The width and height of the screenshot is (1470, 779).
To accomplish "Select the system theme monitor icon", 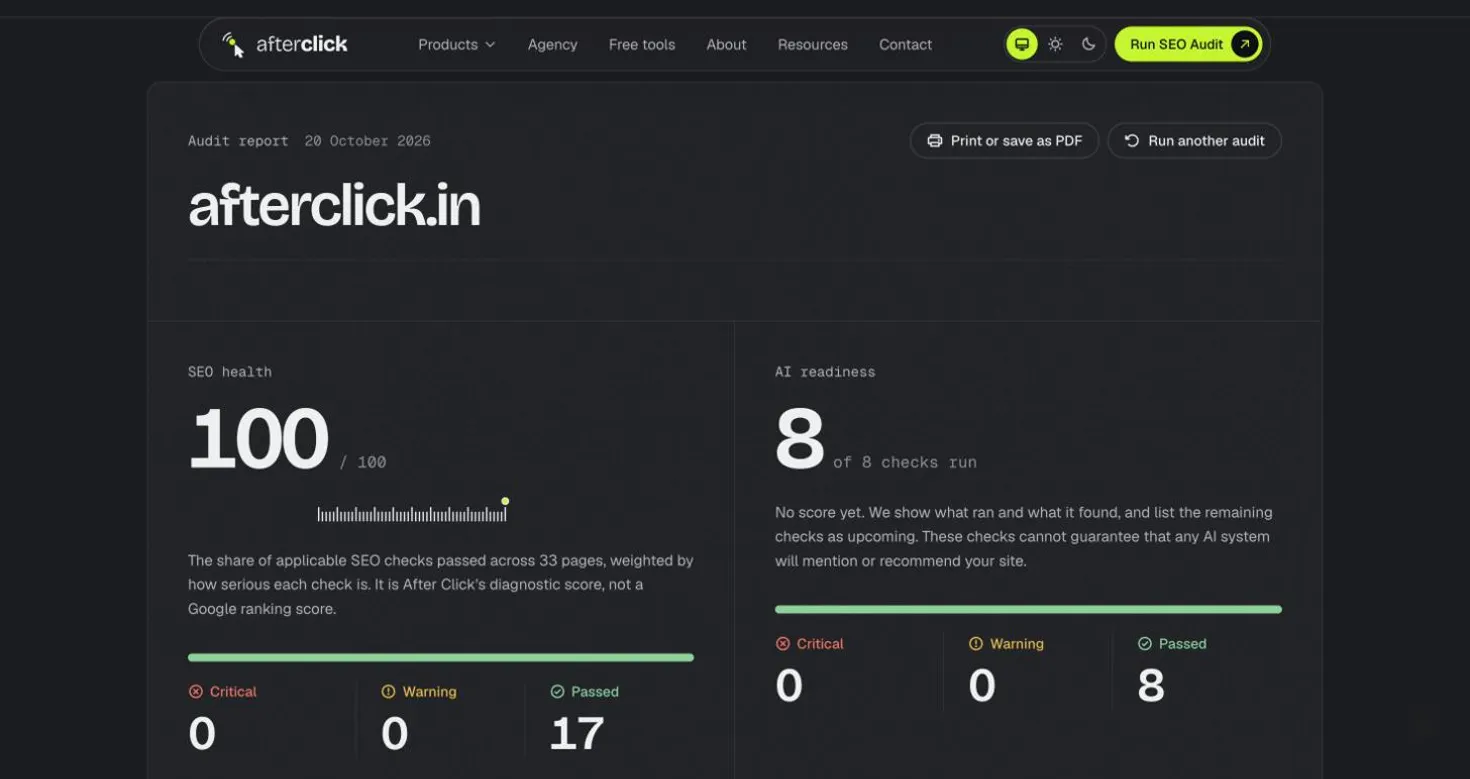I will [x=1021, y=44].
